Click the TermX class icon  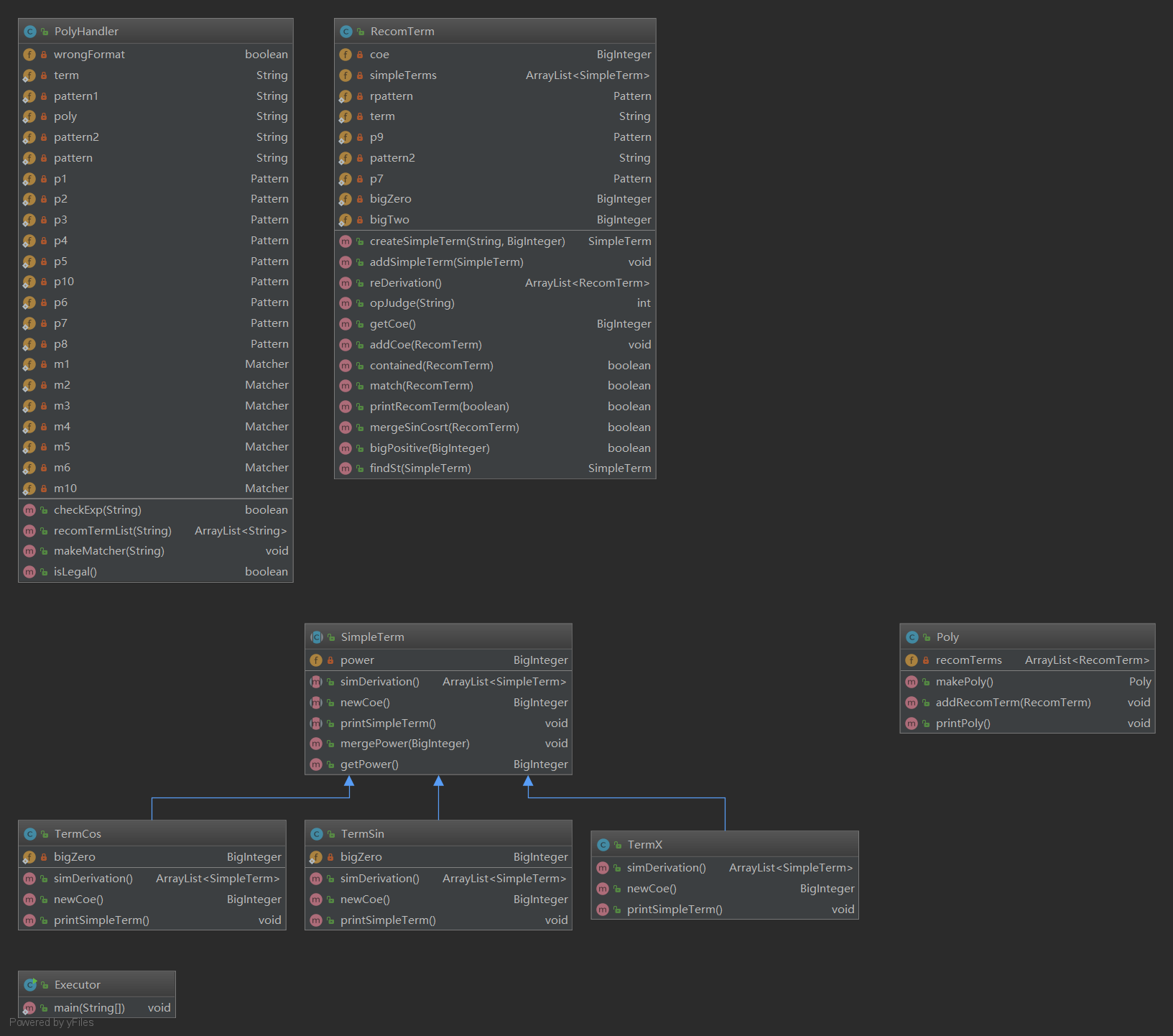click(603, 845)
